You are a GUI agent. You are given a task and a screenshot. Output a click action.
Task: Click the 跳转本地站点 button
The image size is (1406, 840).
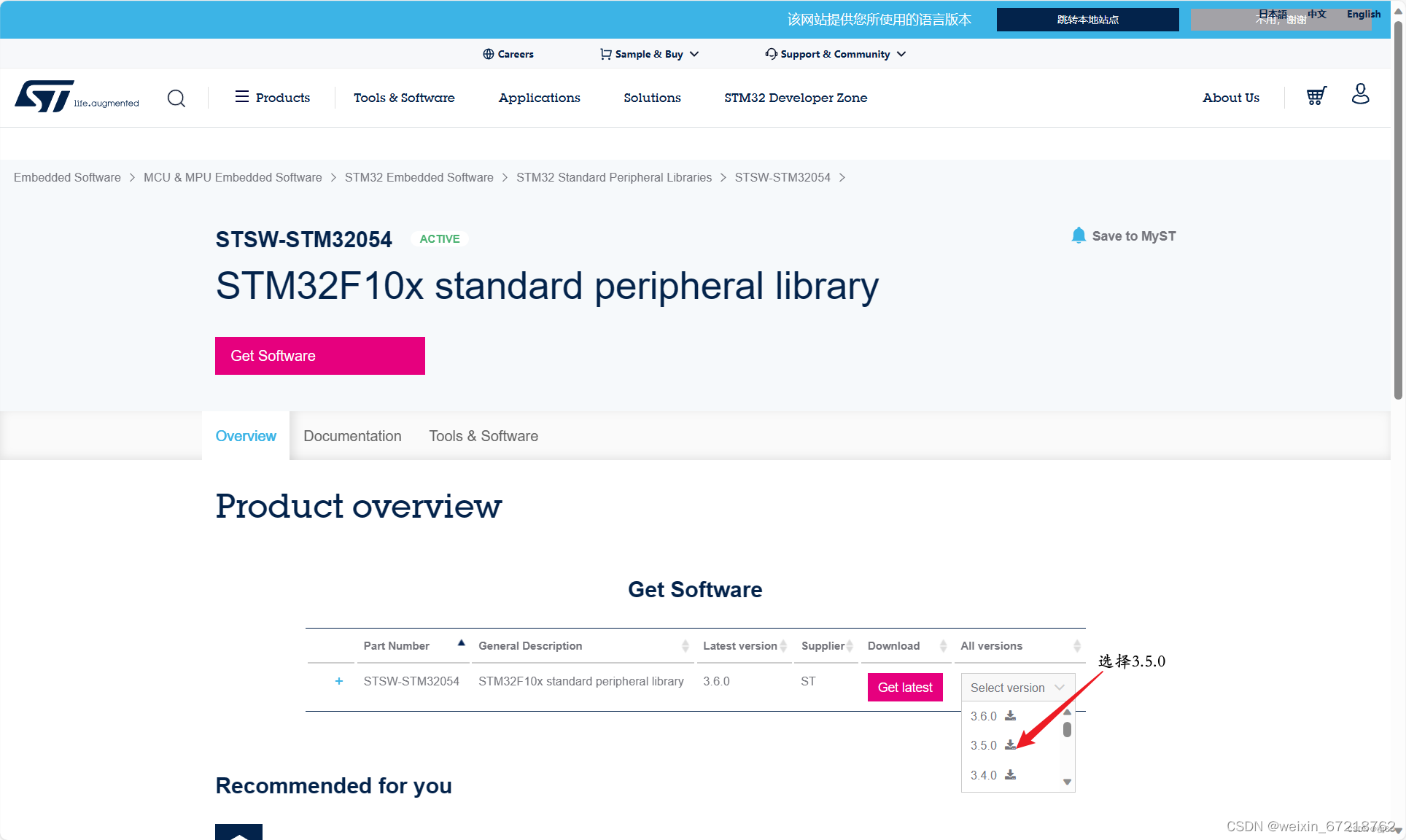1088,20
